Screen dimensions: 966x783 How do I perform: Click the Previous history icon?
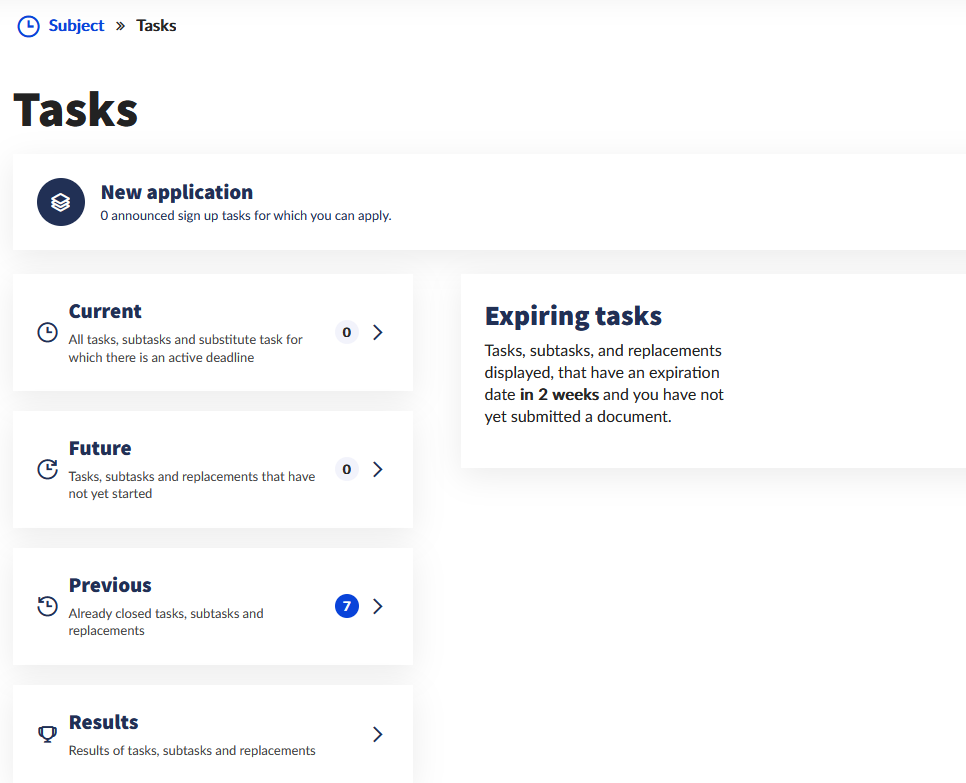[47, 606]
